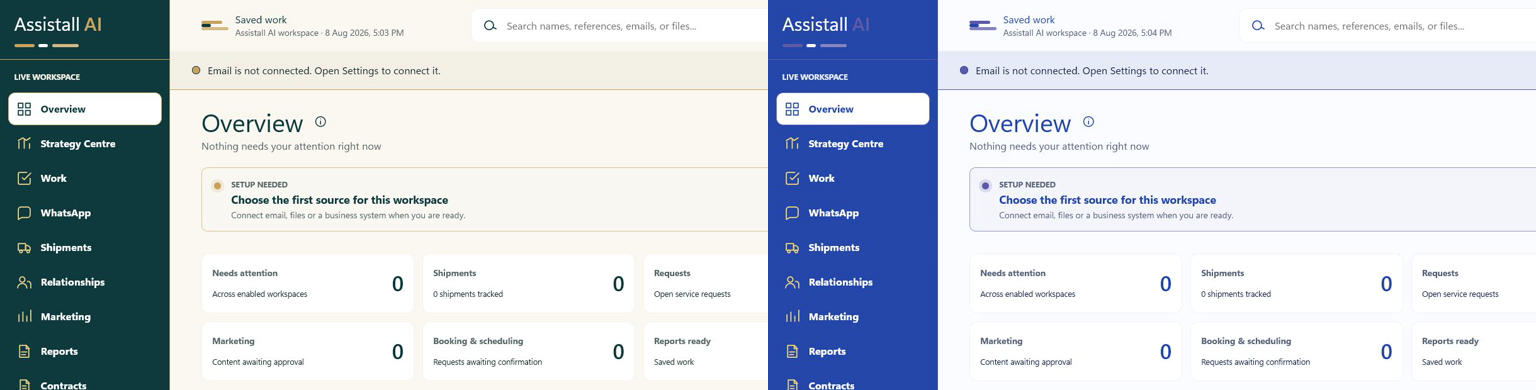The width and height of the screenshot is (1536, 390).
Task: Click the Work checkmark icon in blue sidebar
Action: pos(792,178)
